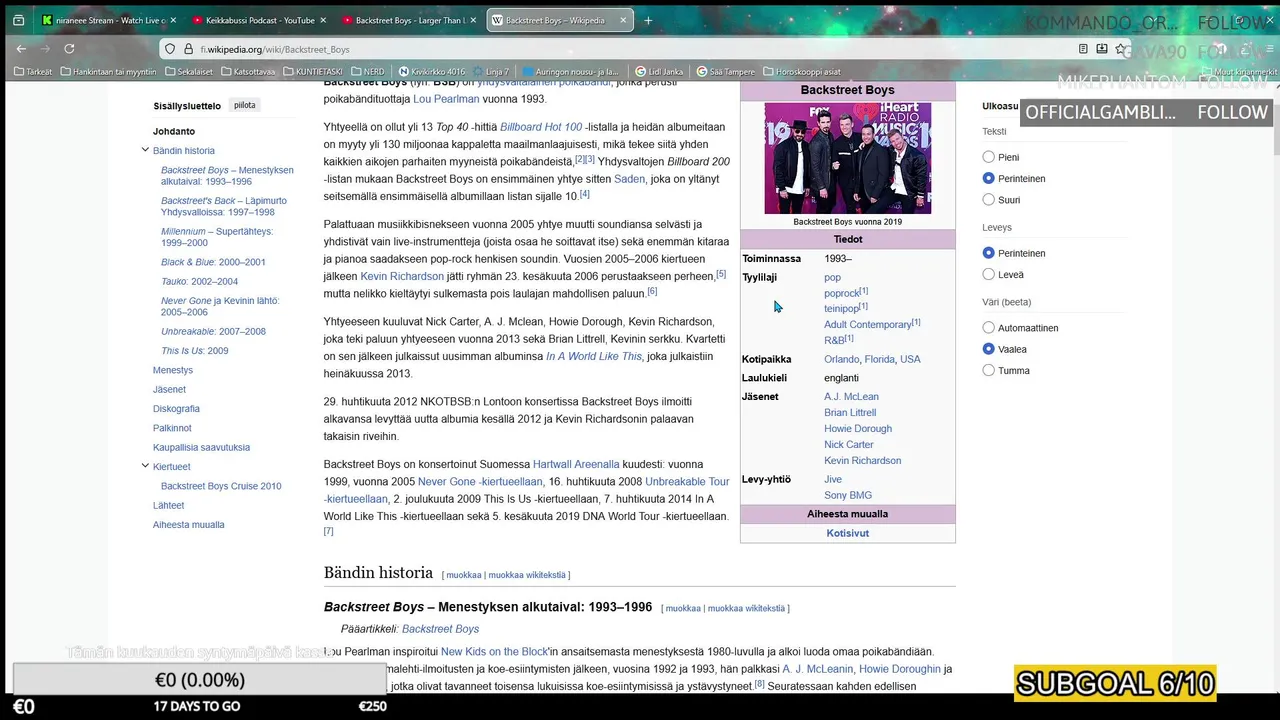Screen dimensions: 1280x720
Task: Open the Tärkeät bookmark folder
Action: tap(33, 72)
